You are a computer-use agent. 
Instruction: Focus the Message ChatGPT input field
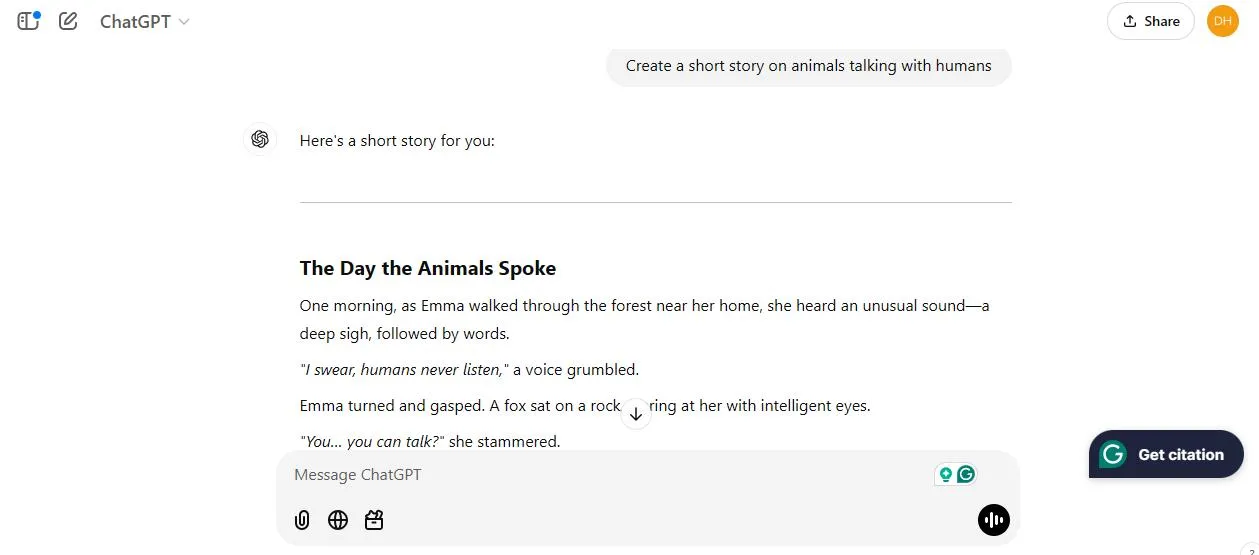[600, 475]
